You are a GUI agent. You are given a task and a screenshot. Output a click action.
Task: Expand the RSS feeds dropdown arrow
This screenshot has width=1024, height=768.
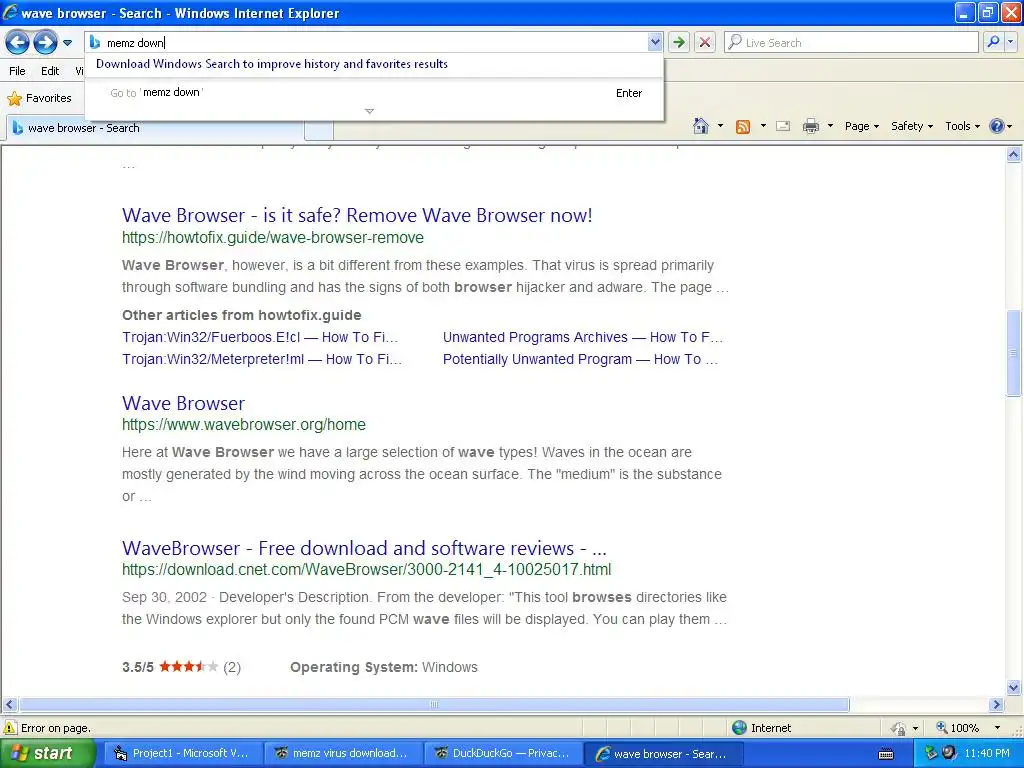(763, 126)
